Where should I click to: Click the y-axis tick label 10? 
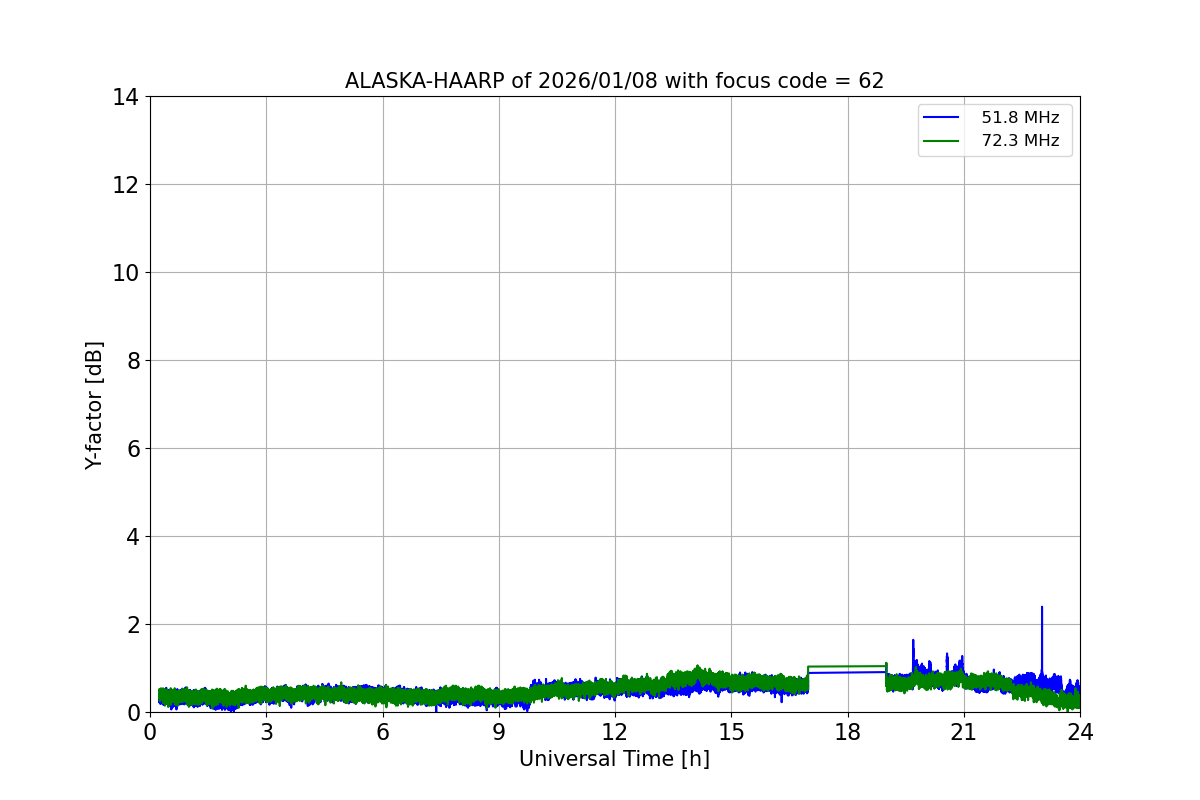pyautogui.click(x=126, y=273)
